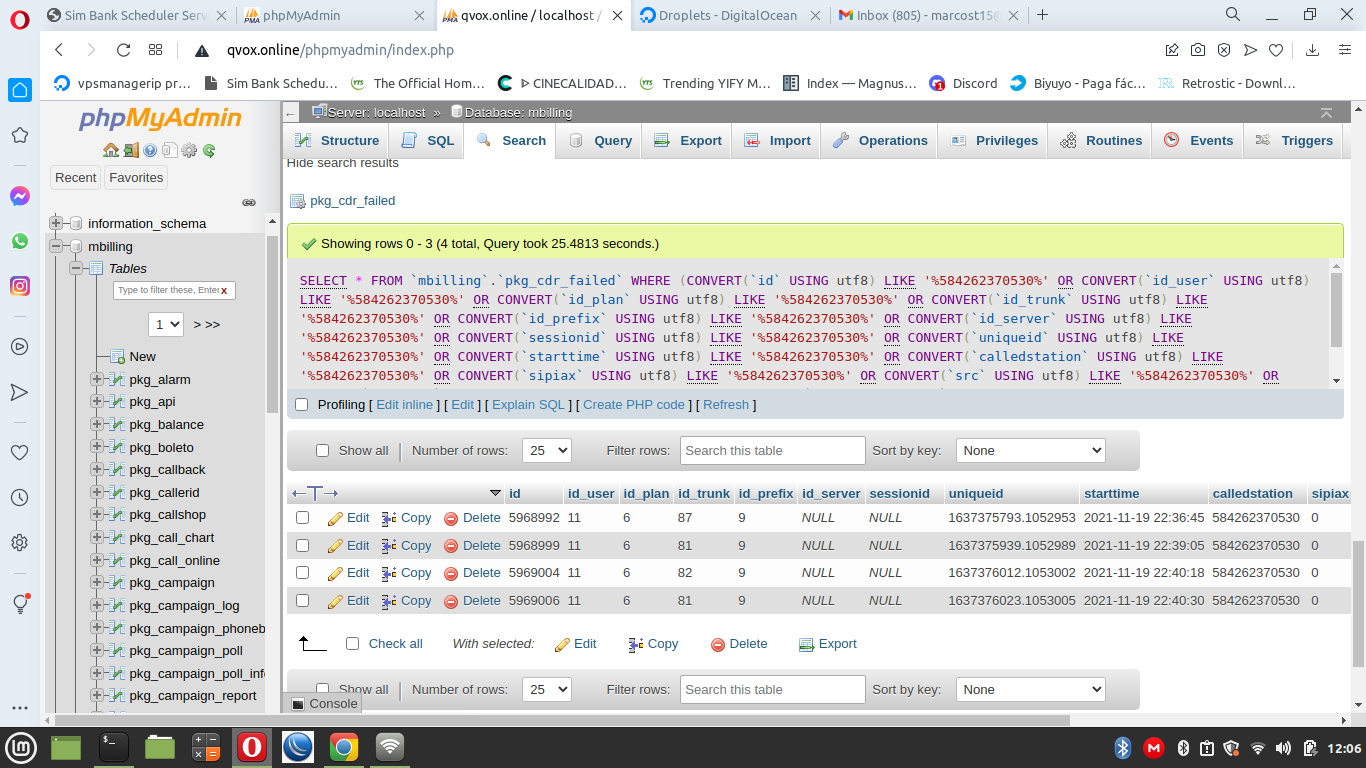This screenshot has width=1366, height=768.
Task: Open the phpMyAdmin Console bar
Action: point(323,703)
